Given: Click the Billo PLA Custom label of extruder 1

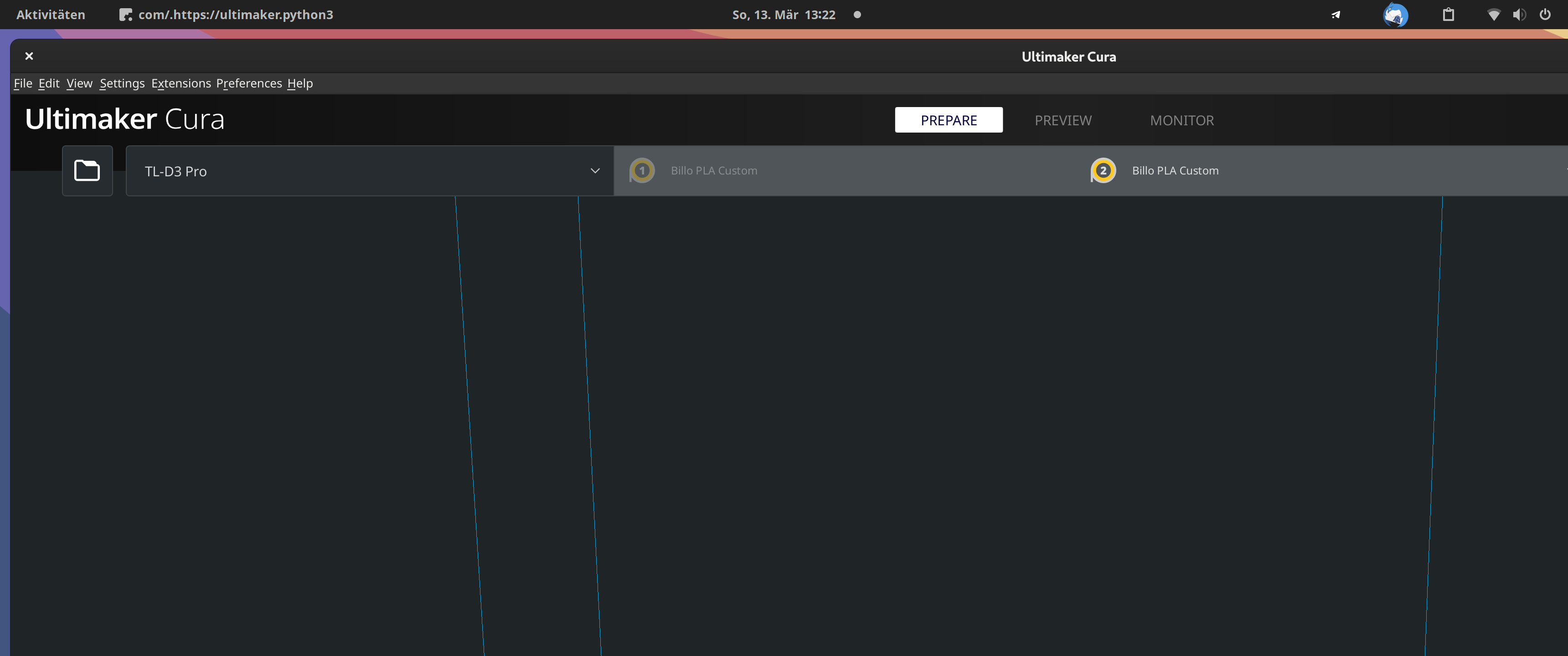Looking at the screenshot, I should click(x=714, y=170).
